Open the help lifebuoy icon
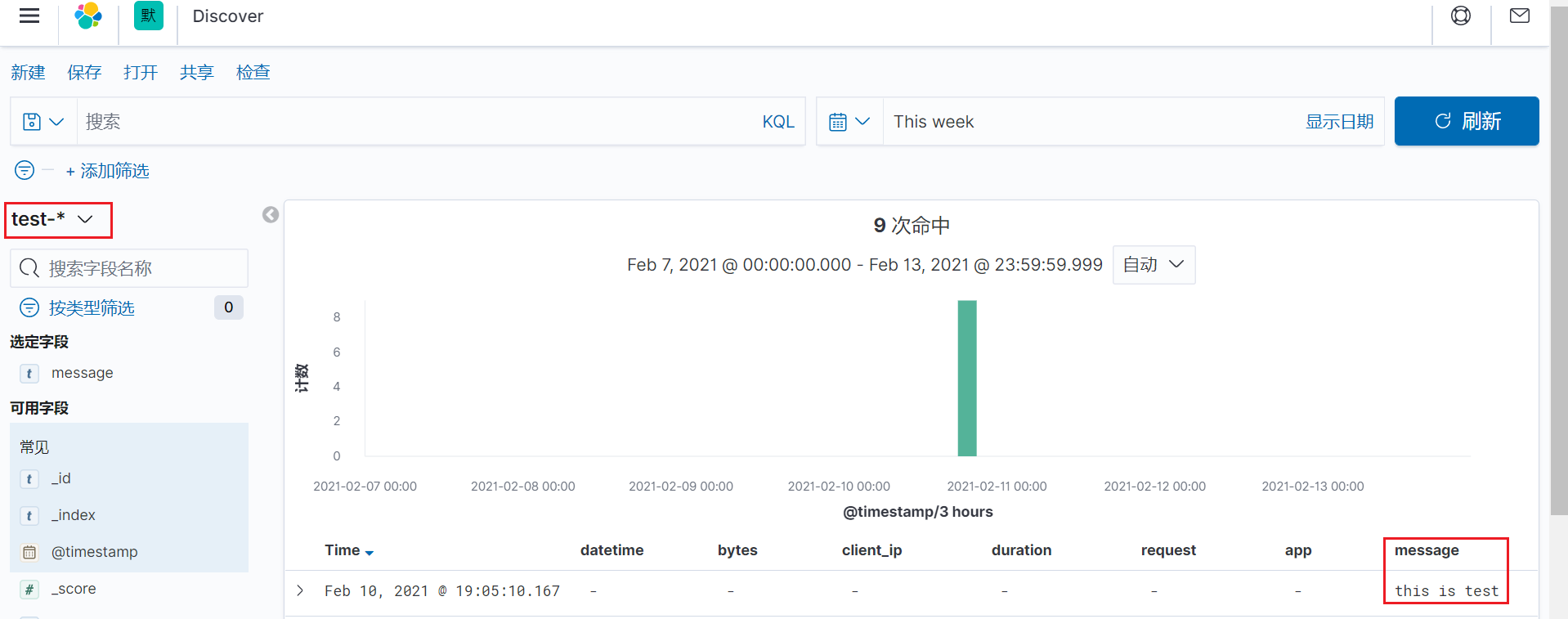Image resolution: width=1568 pixels, height=619 pixels. [1461, 16]
